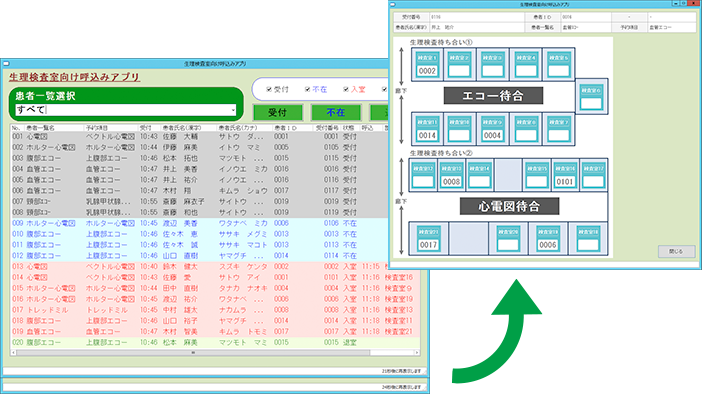Screen dimensions: 702x394
Task: Select examination room 13 tile showing 0008
Action: [x=451, y=175]
